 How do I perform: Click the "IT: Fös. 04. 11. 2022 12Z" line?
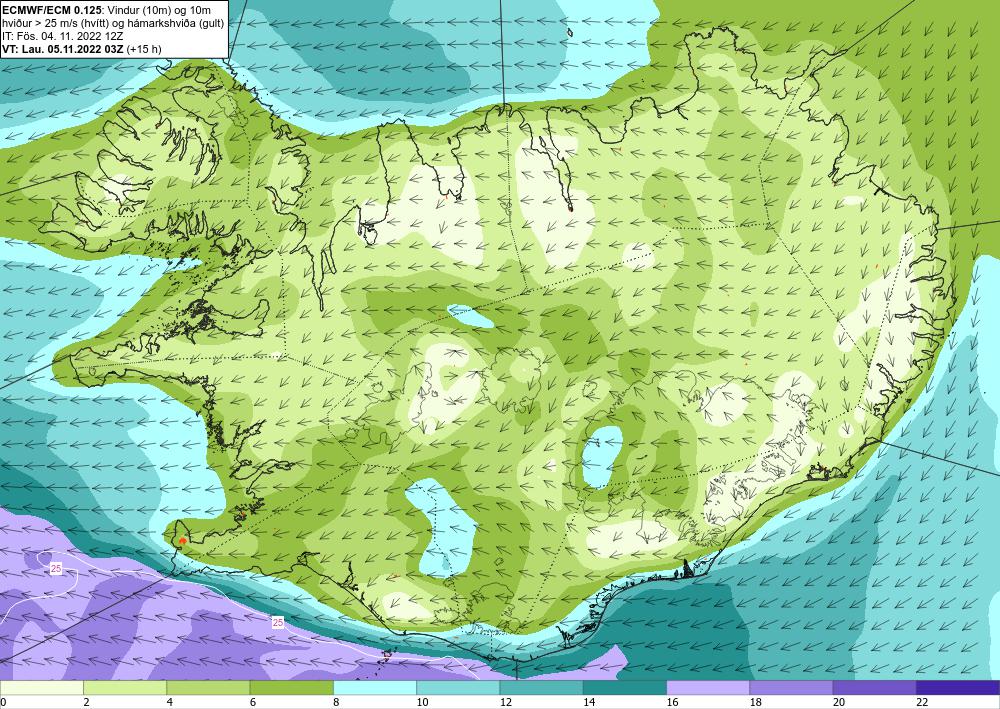pyautogui.click(x=62, y=36)
